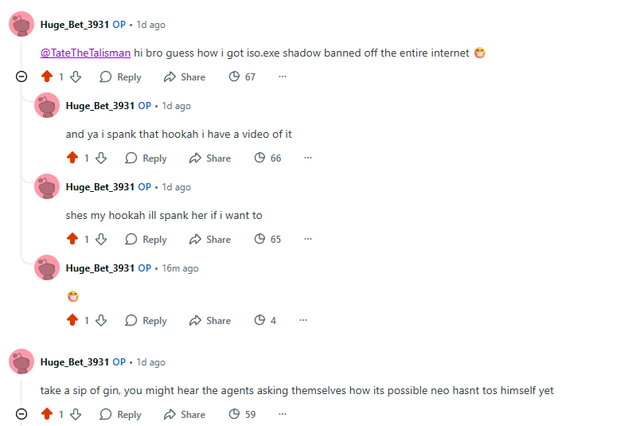Open the @TateTheTalisman user mention link
Screen dimensions: 640x426
coord(85,52)
